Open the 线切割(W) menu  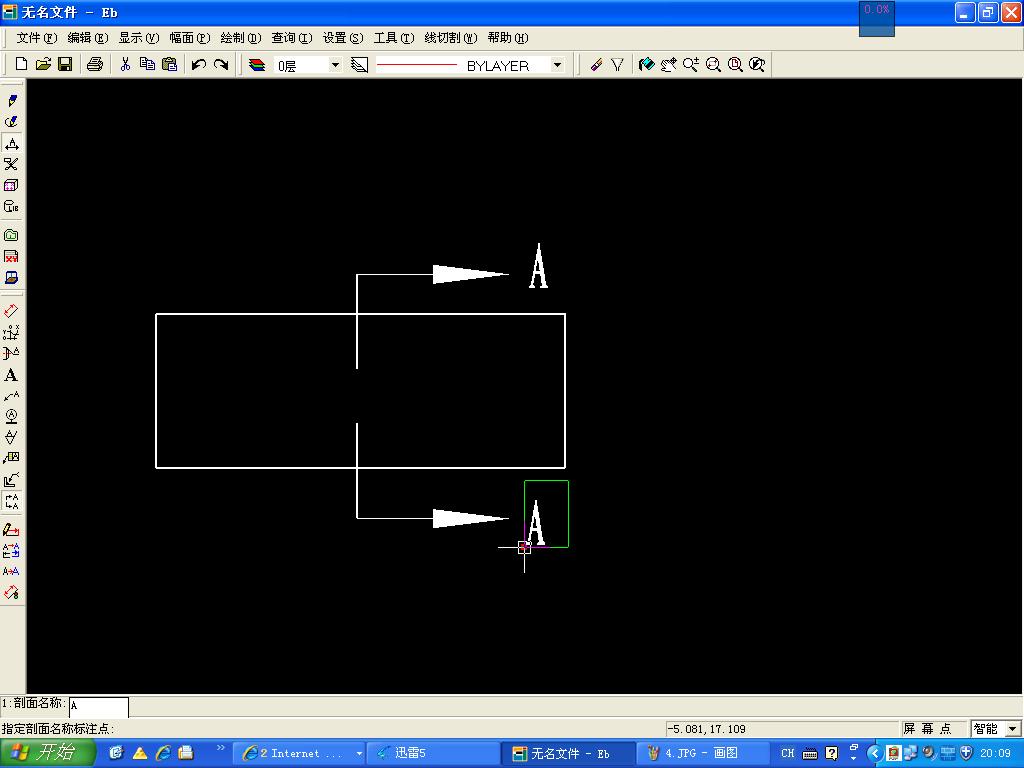[x=451, y=38]
